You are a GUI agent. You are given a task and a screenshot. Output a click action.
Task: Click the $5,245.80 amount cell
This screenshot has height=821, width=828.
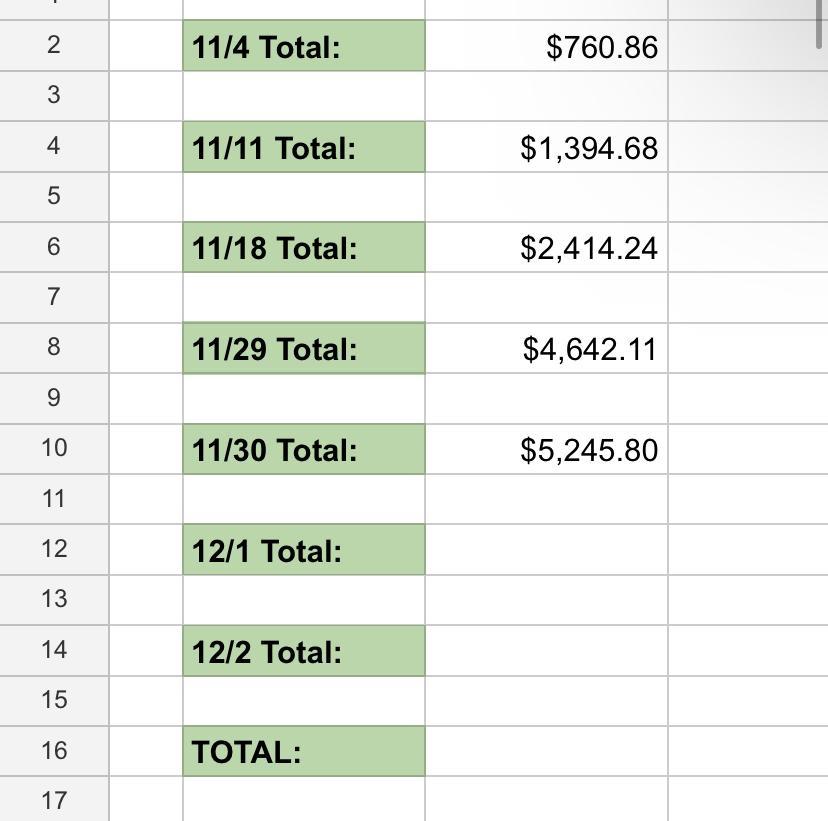[x=546, y=450]
